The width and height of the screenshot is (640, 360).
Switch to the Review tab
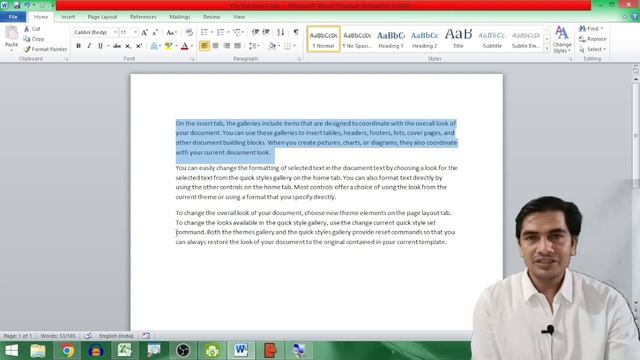pos(211,17)
